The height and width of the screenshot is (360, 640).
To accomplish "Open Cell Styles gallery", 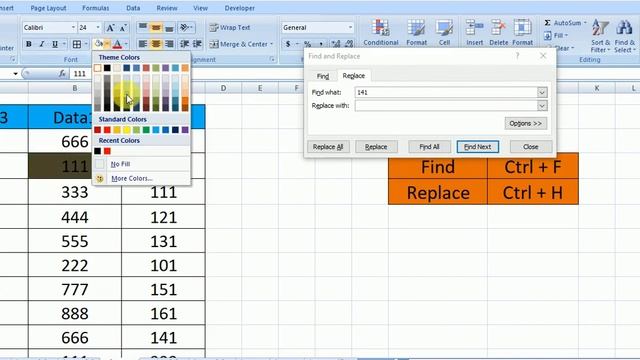I will tap(444, 32).
